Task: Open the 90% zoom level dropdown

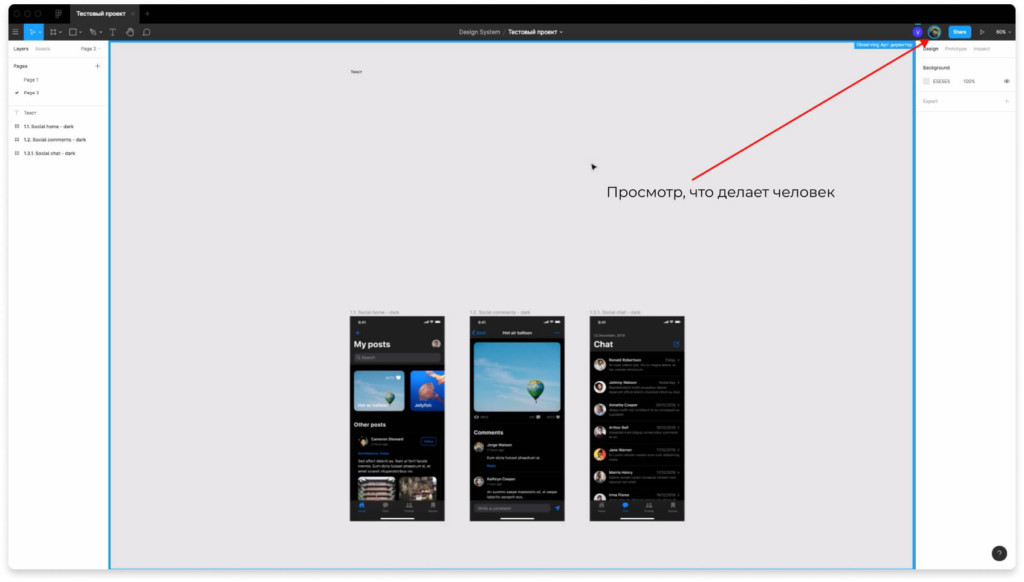Action: (x=1001, y=32)
